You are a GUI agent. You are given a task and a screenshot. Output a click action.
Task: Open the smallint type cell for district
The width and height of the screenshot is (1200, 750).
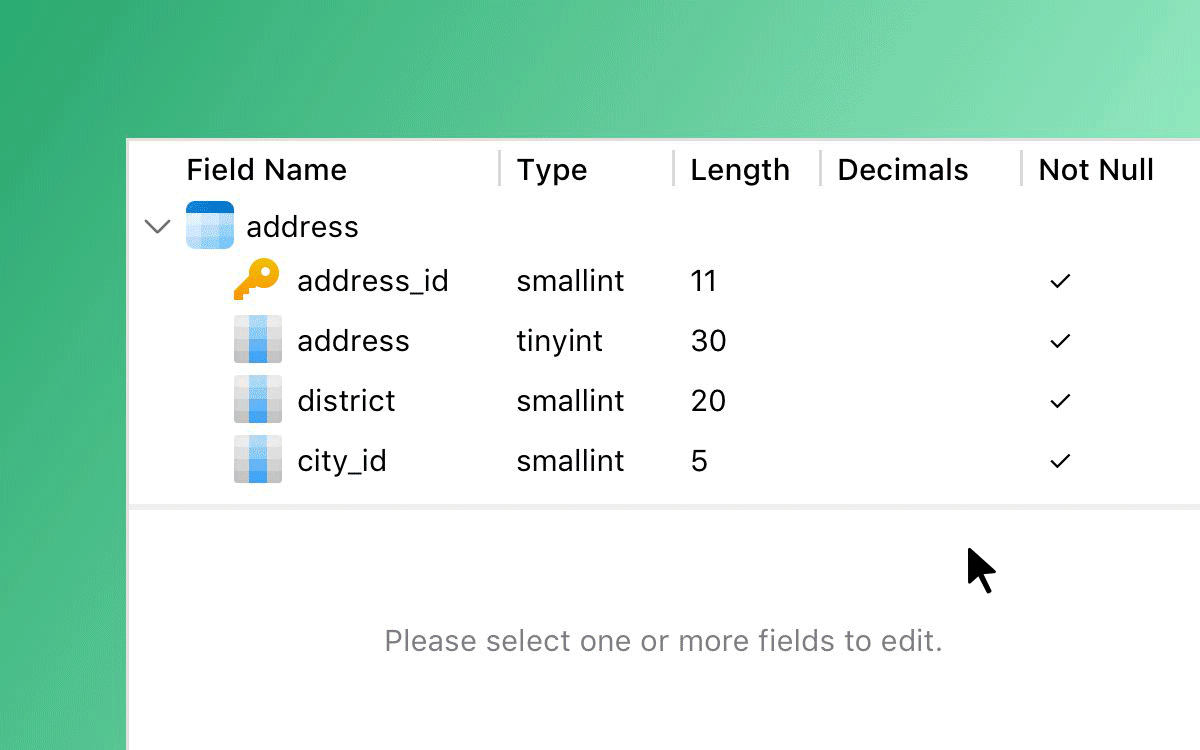pyautogui.click(x=570, y=401)
